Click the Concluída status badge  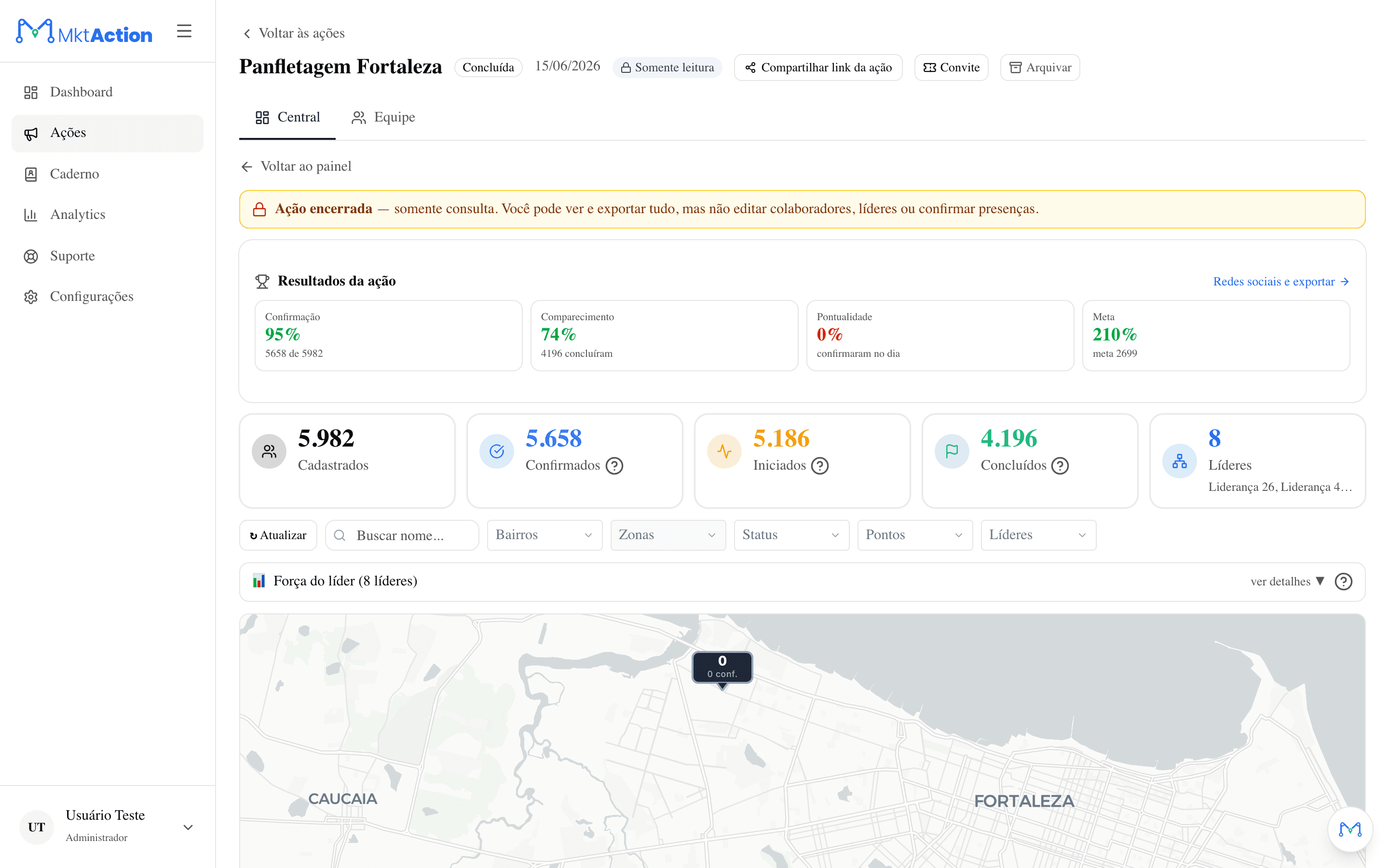pyautogui.click(x=488, y=67)
